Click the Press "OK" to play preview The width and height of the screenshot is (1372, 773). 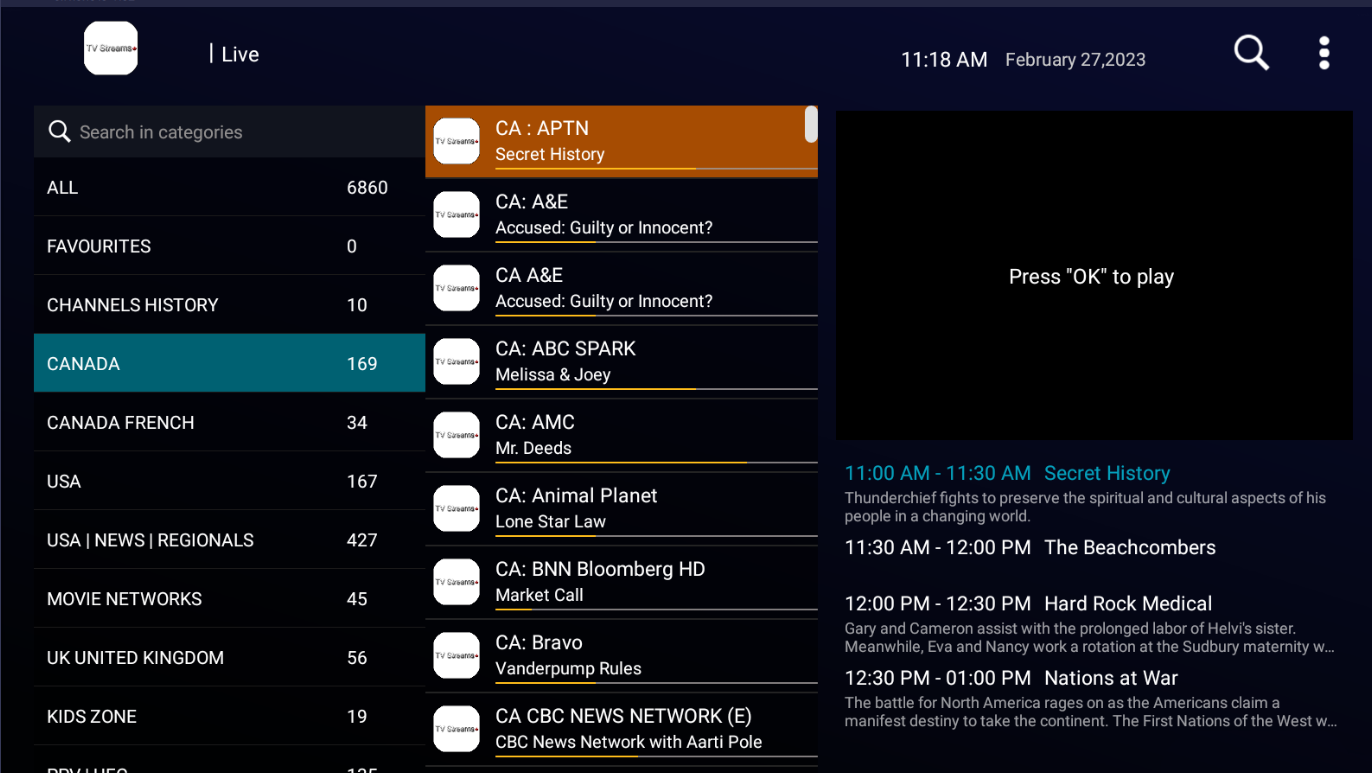point(1094,275)
